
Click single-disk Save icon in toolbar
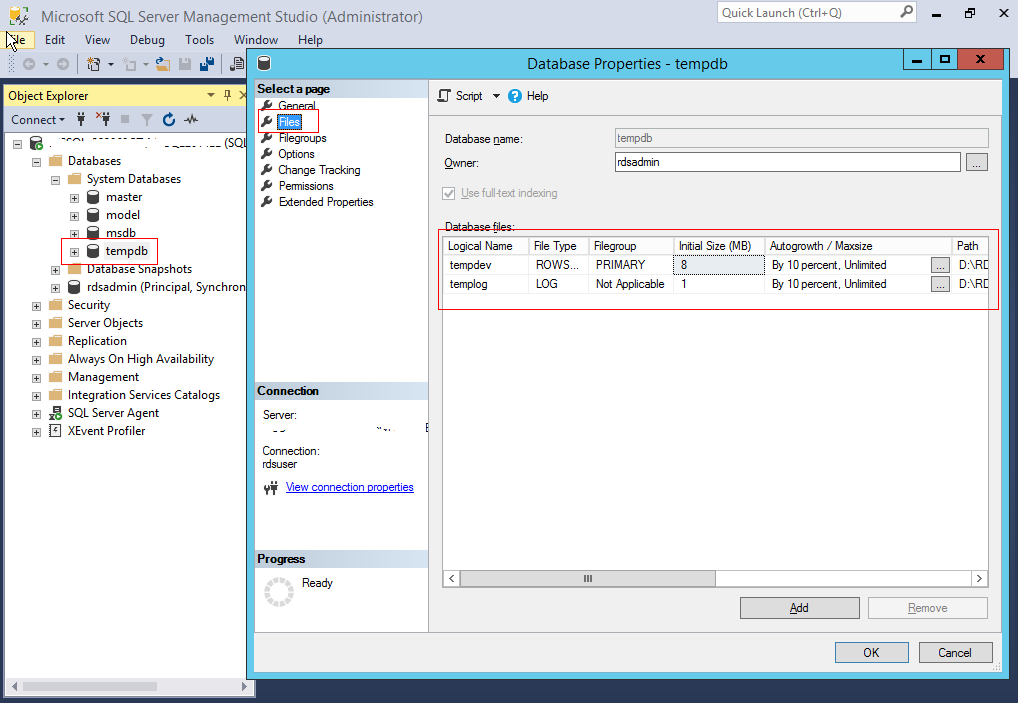185,64
